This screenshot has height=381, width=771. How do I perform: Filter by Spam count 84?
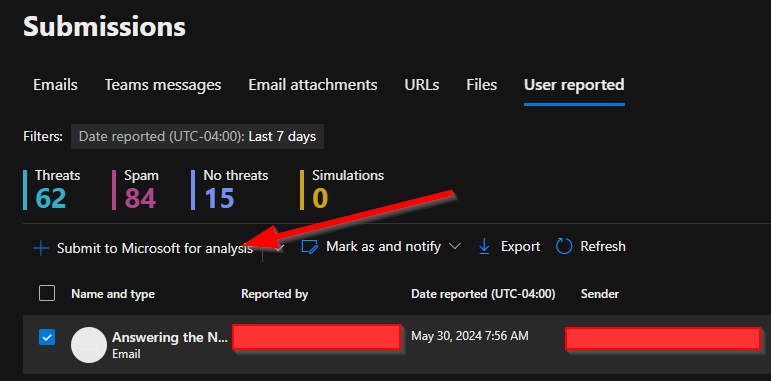tap(136, 190)
